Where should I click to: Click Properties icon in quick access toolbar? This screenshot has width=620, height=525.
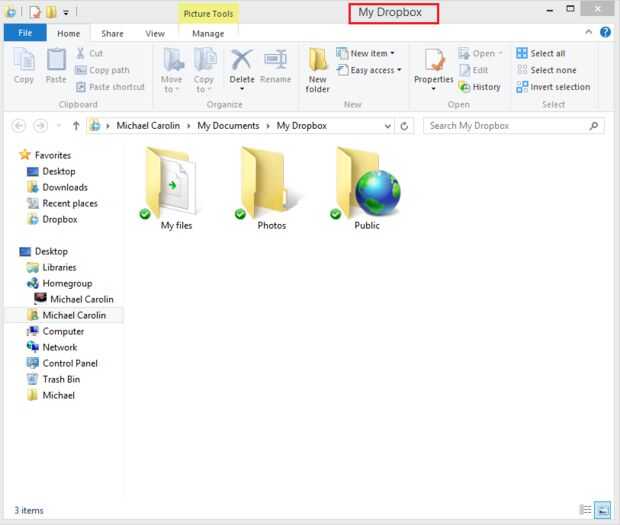point(35,12)
